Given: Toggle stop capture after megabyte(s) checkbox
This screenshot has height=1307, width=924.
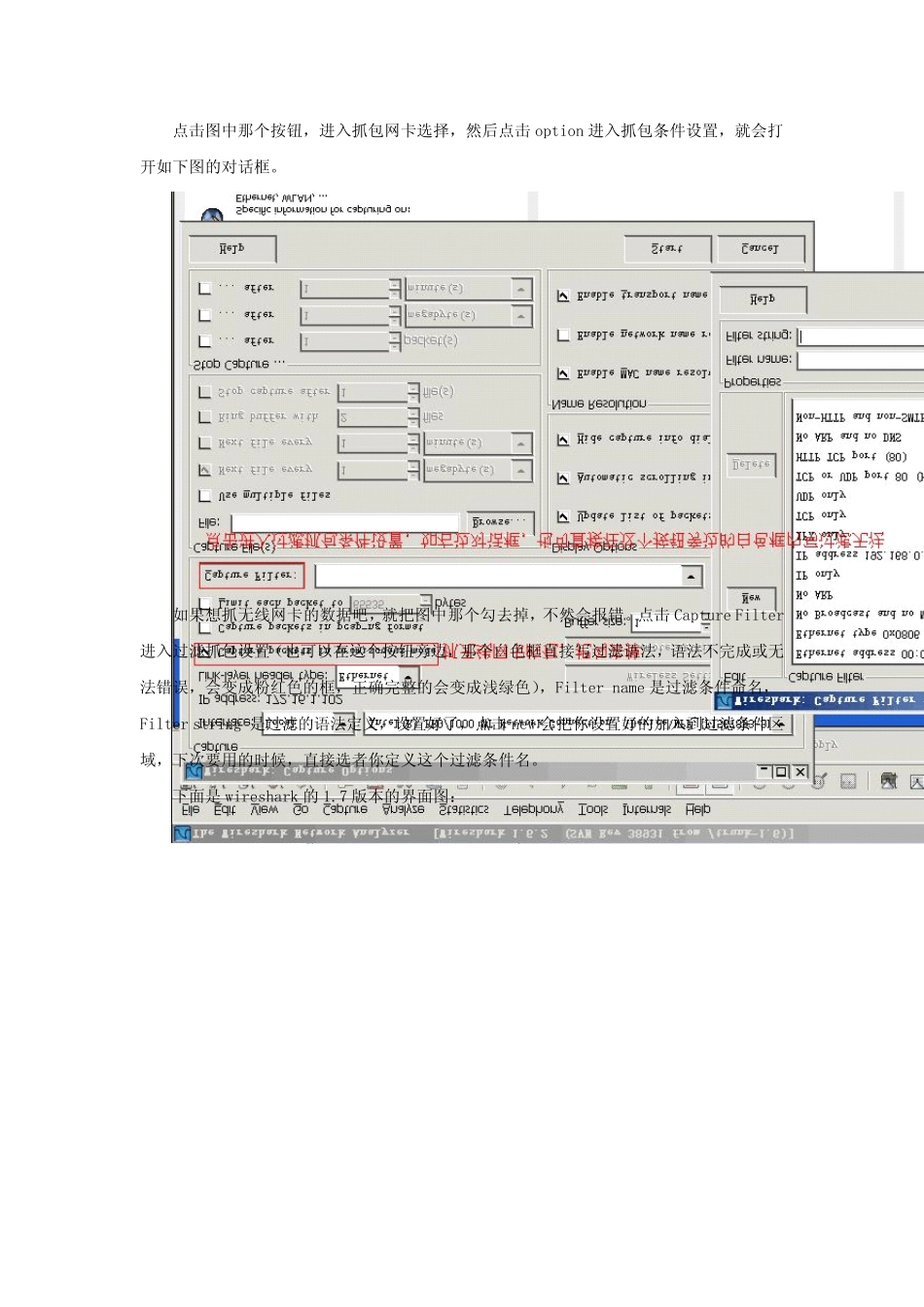Looking at the screenshot, I should (x=204, y=315).
